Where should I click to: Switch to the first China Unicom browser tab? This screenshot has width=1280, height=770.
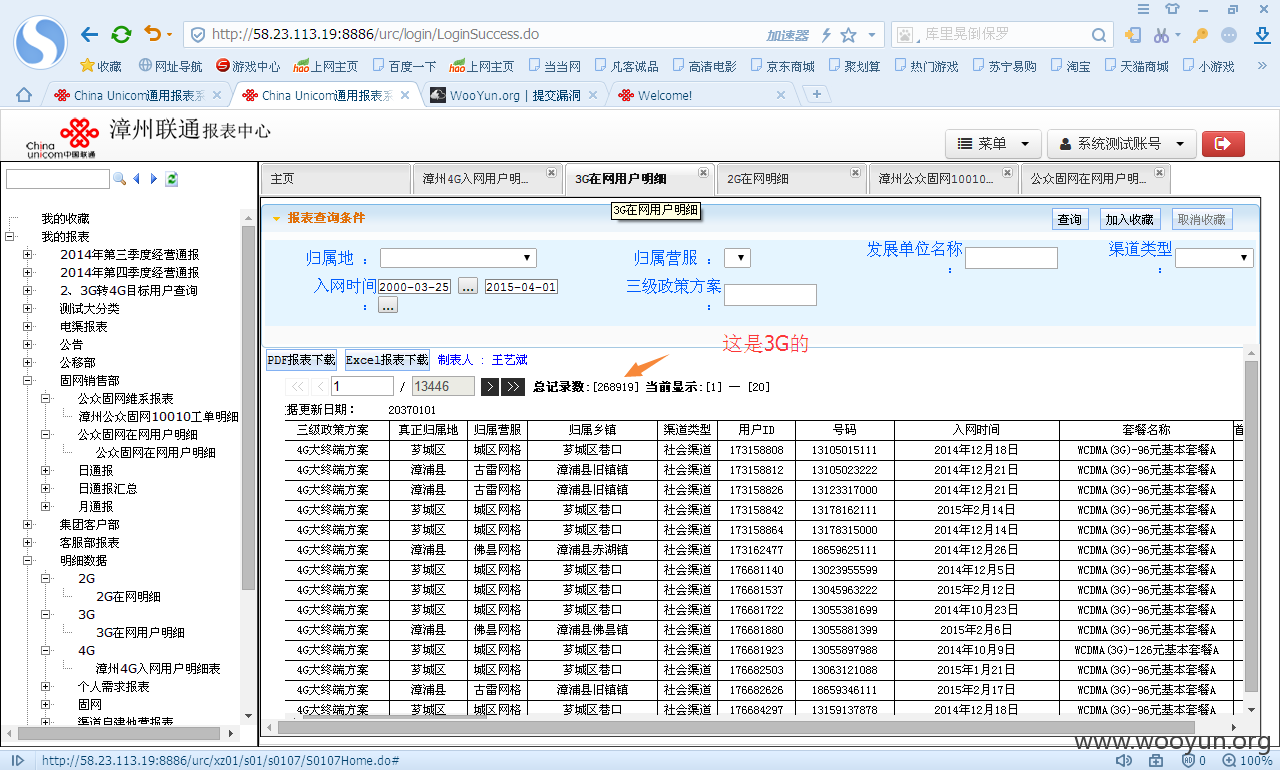click(136, 95)
